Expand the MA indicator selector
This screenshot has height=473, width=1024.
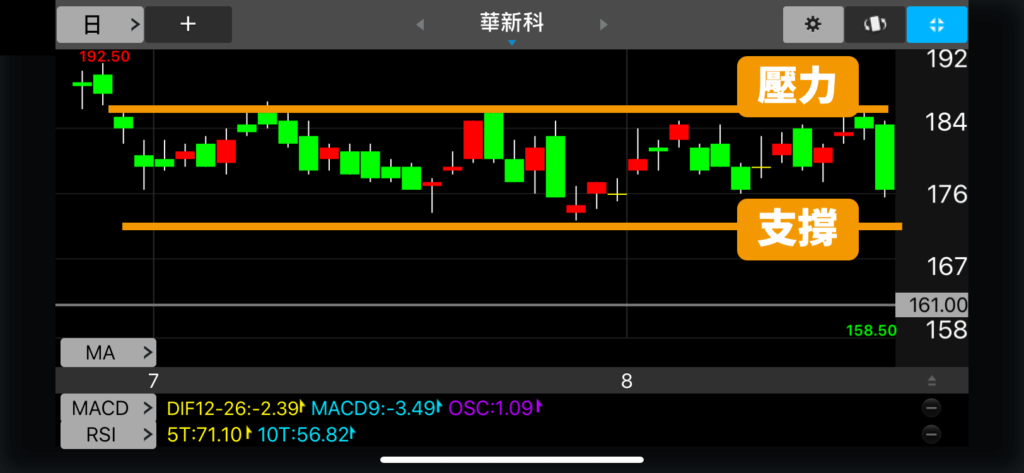point(108,353)
